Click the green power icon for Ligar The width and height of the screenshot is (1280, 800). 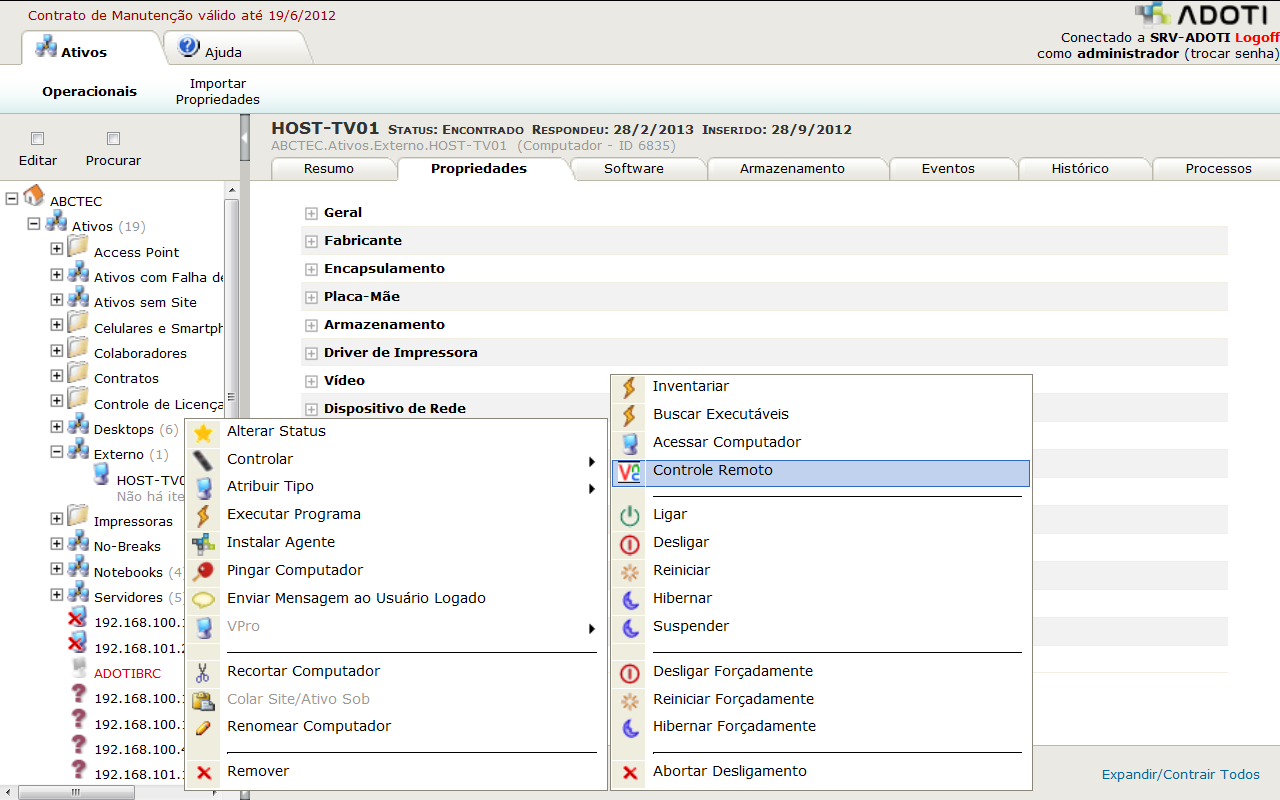click(630, 517)
